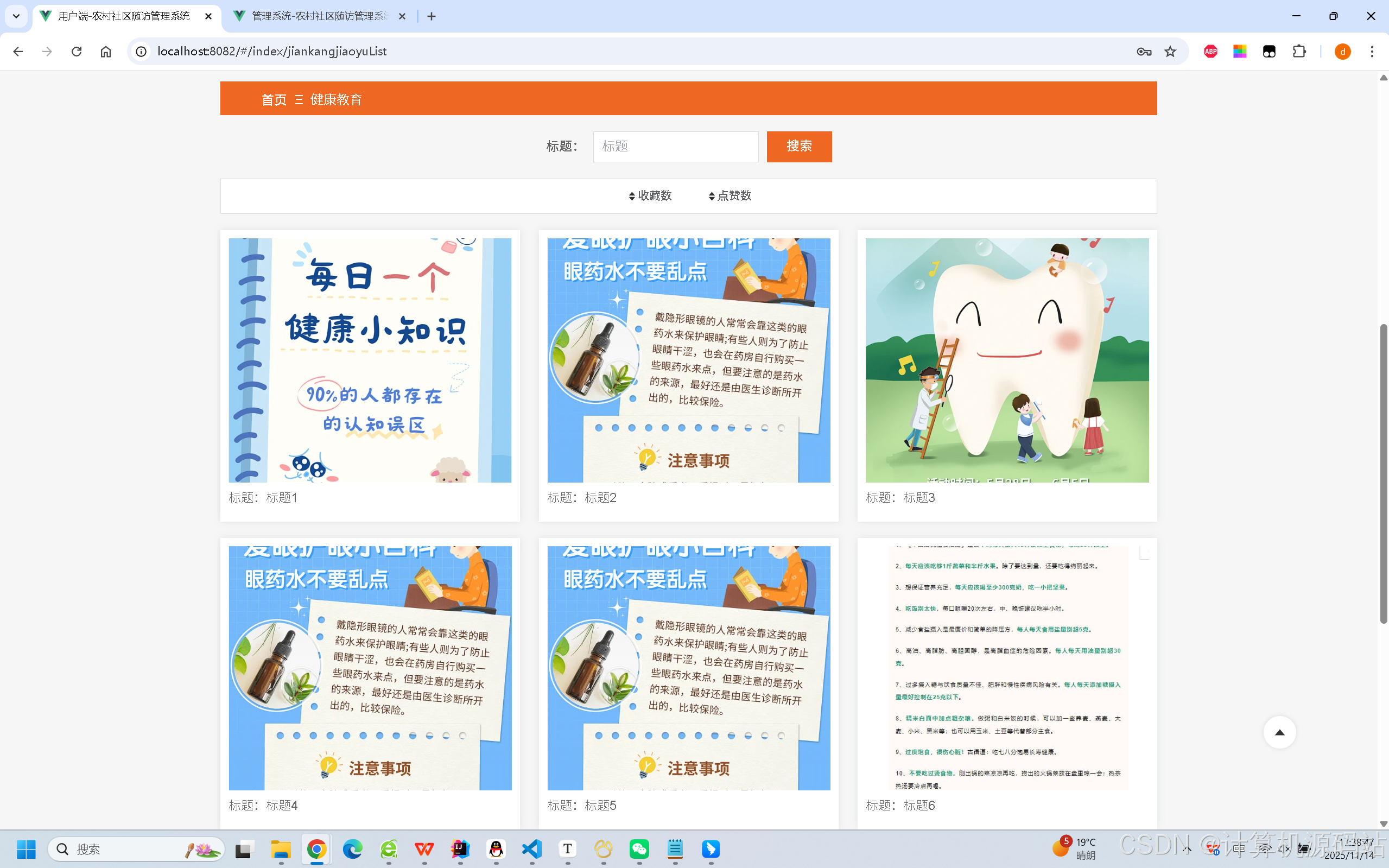View site information icon in address bar
The width and height of the screenshot is (1389, 868).
(x=141, y=52)
